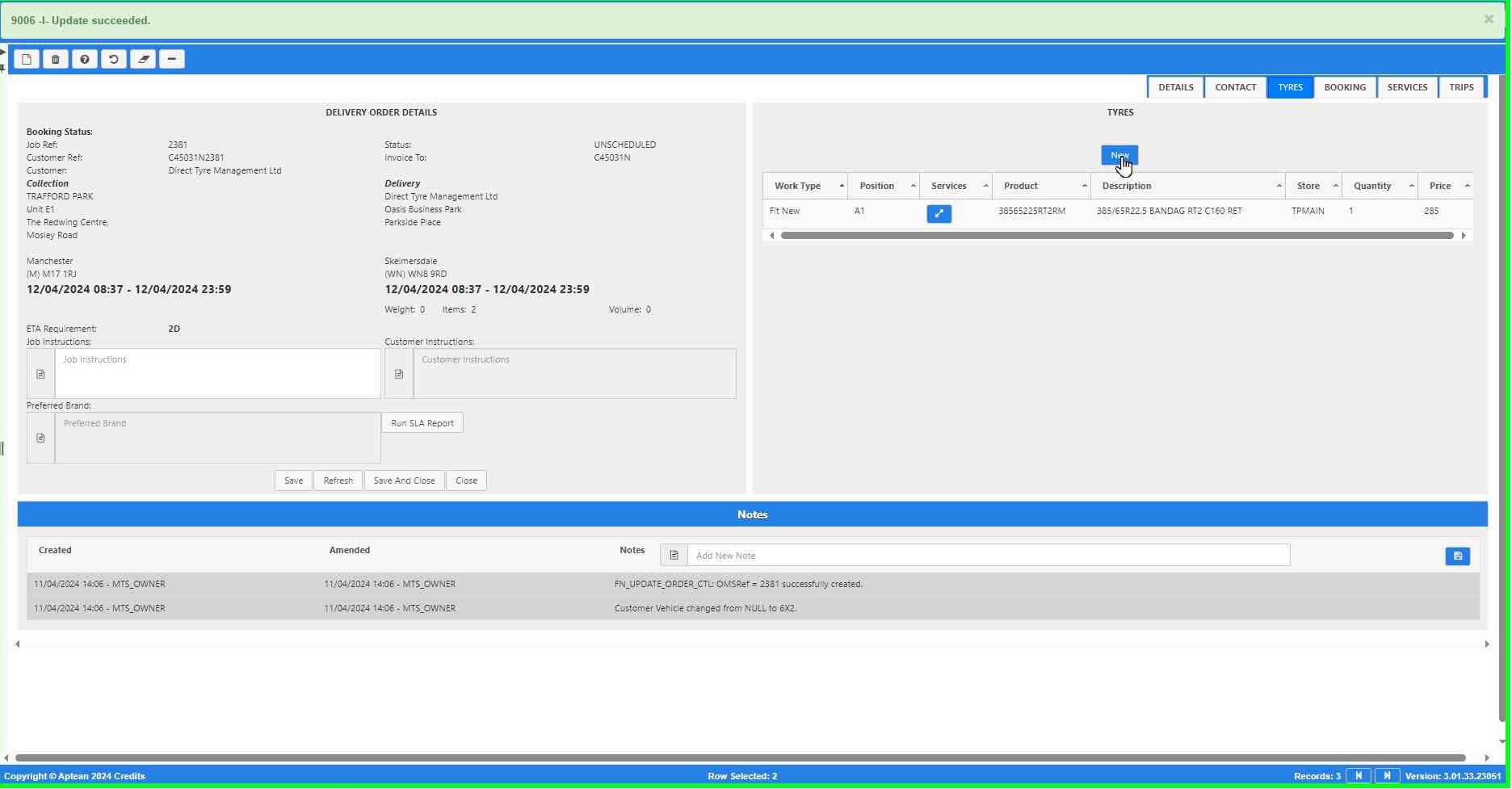Click tyres grid scroll left arrow

(771, 236)
